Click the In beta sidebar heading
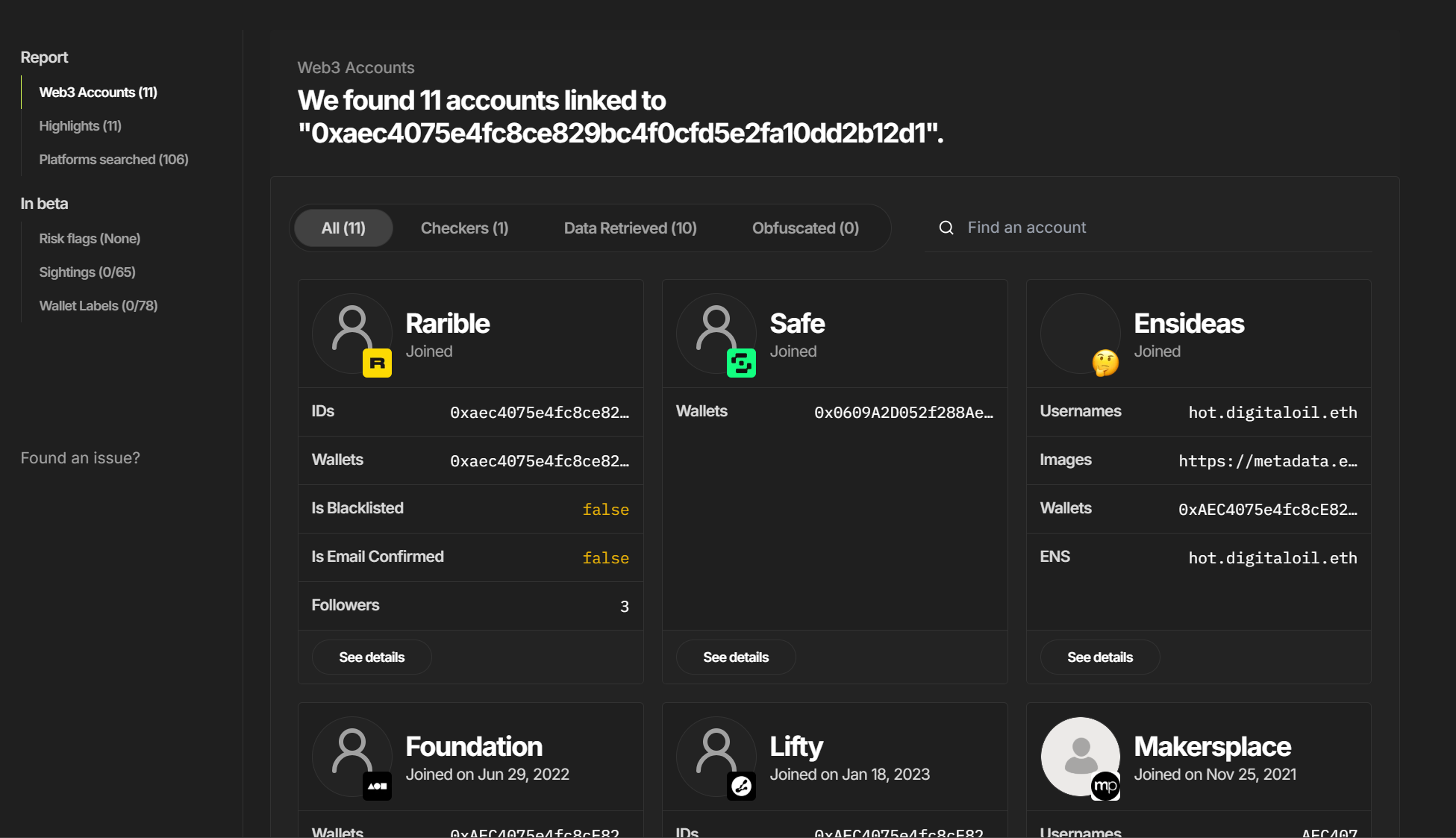The image size is (1456, 838). coord(44,204)
